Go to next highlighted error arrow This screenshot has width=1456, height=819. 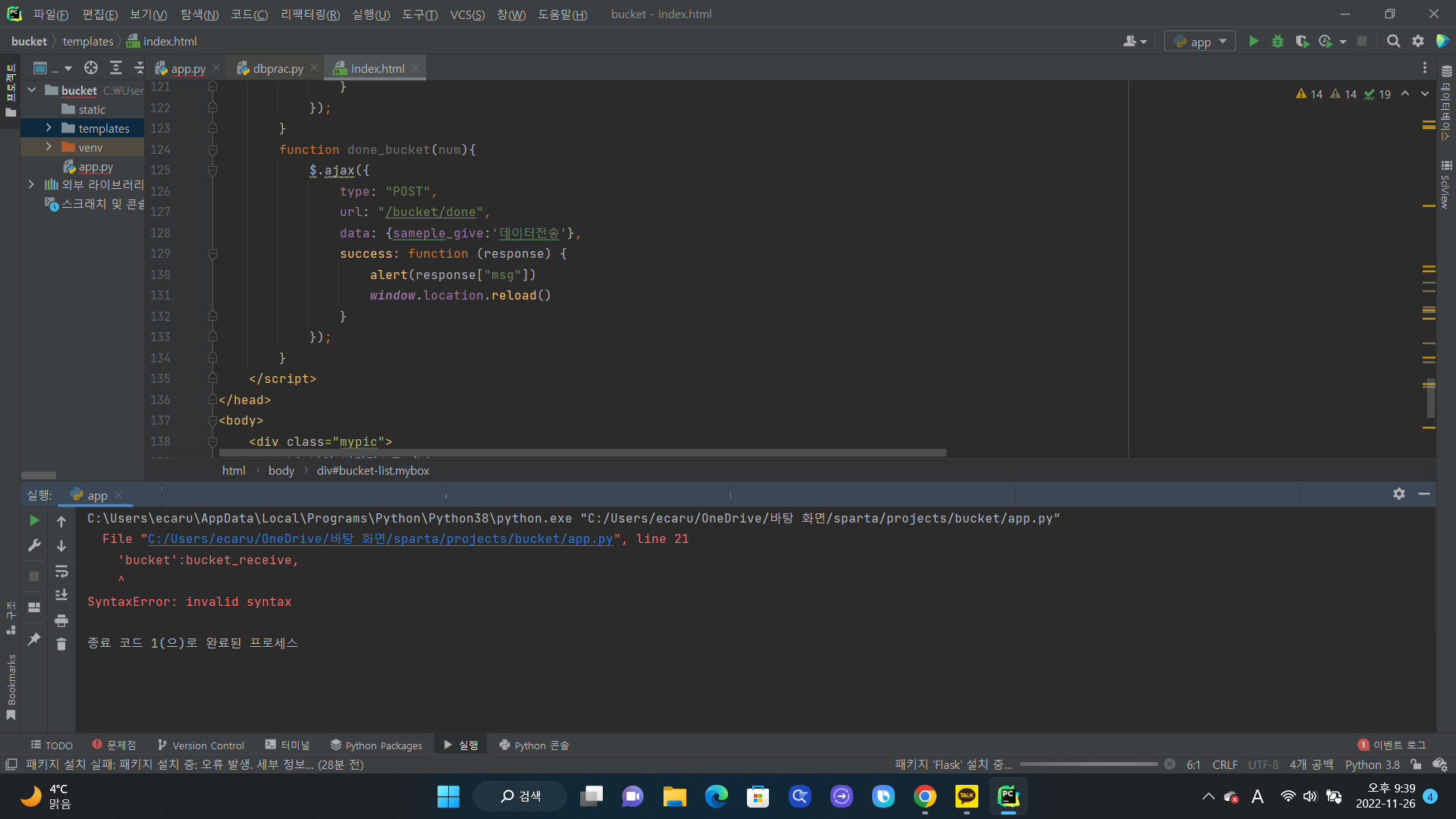[1425, 94]
